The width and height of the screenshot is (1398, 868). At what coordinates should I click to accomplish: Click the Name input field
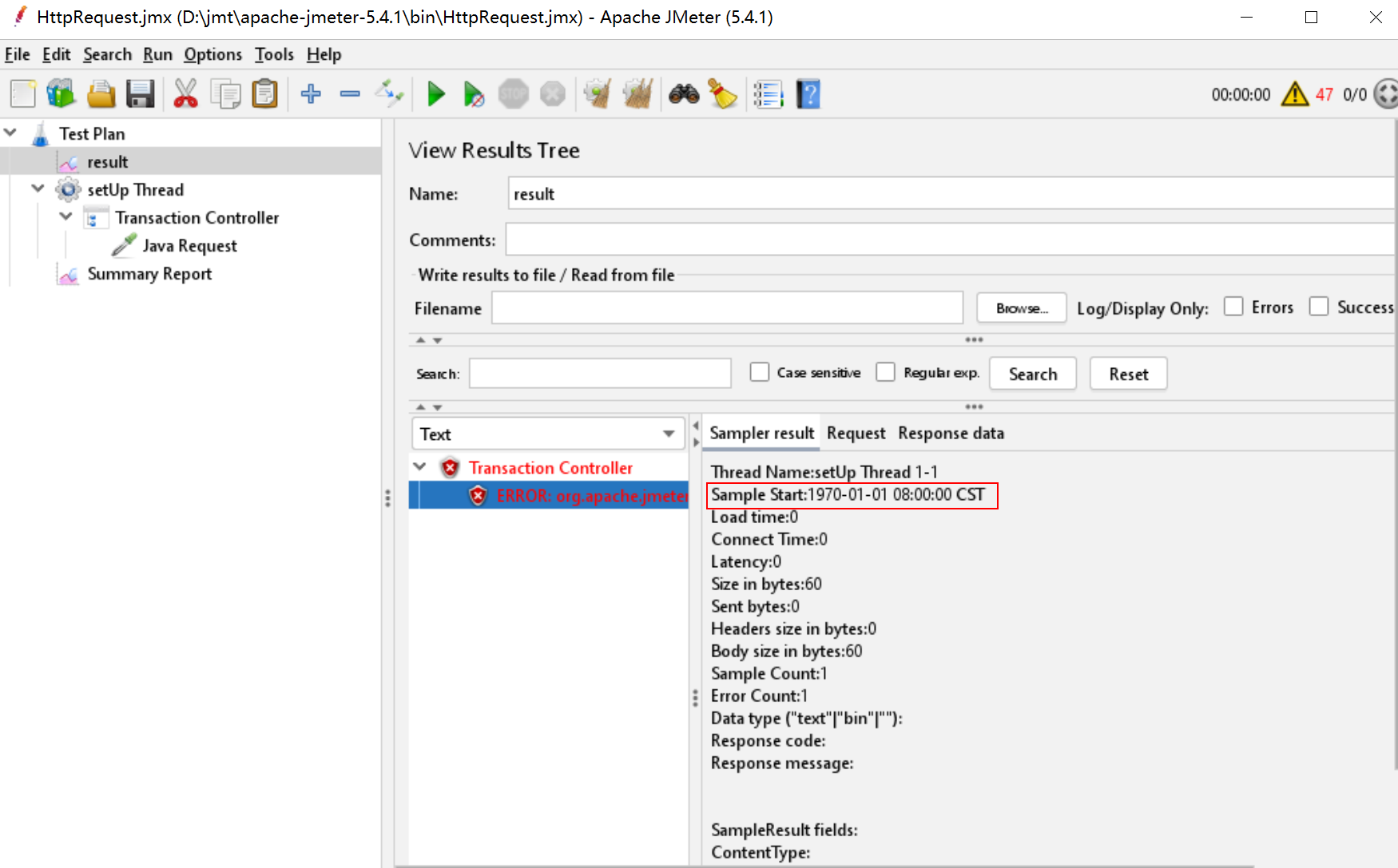[951, 193]
